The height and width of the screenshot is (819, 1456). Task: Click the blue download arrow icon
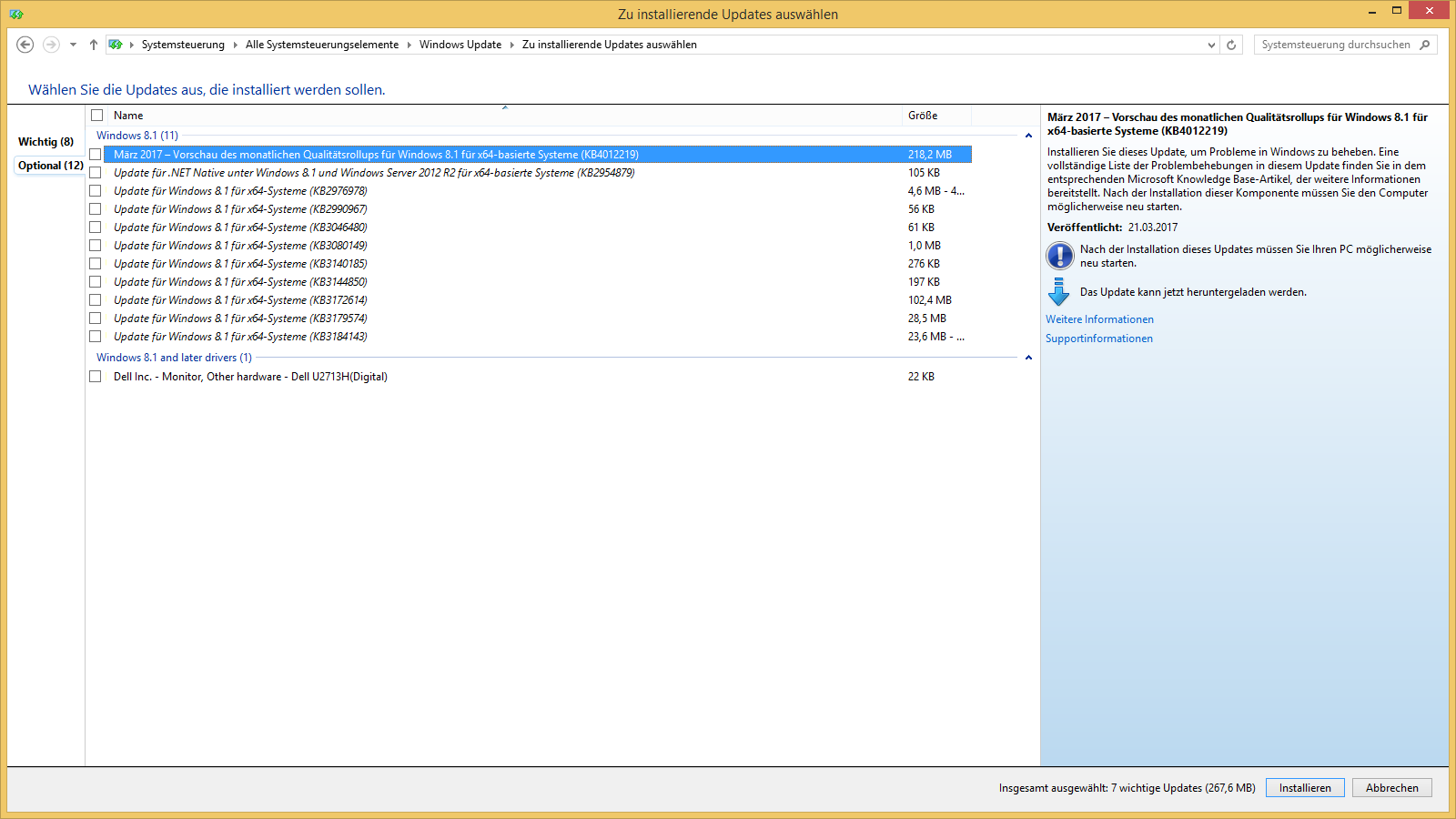[x=1059, y=291]
